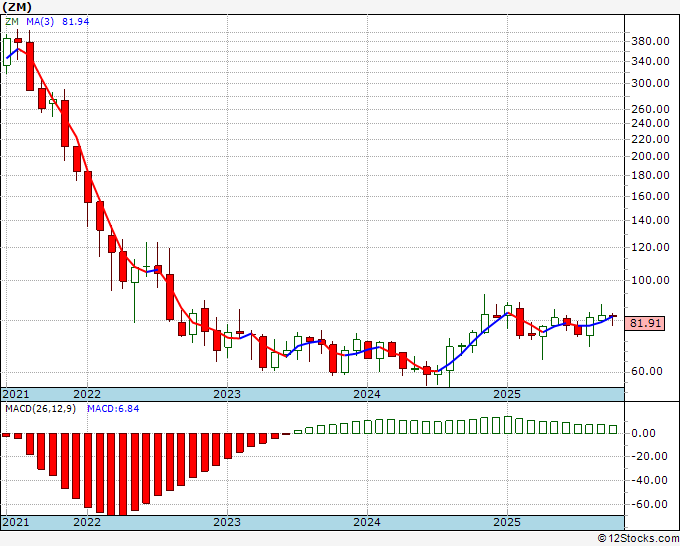Click 2021 on the MACD timeline

coord(16,522)
